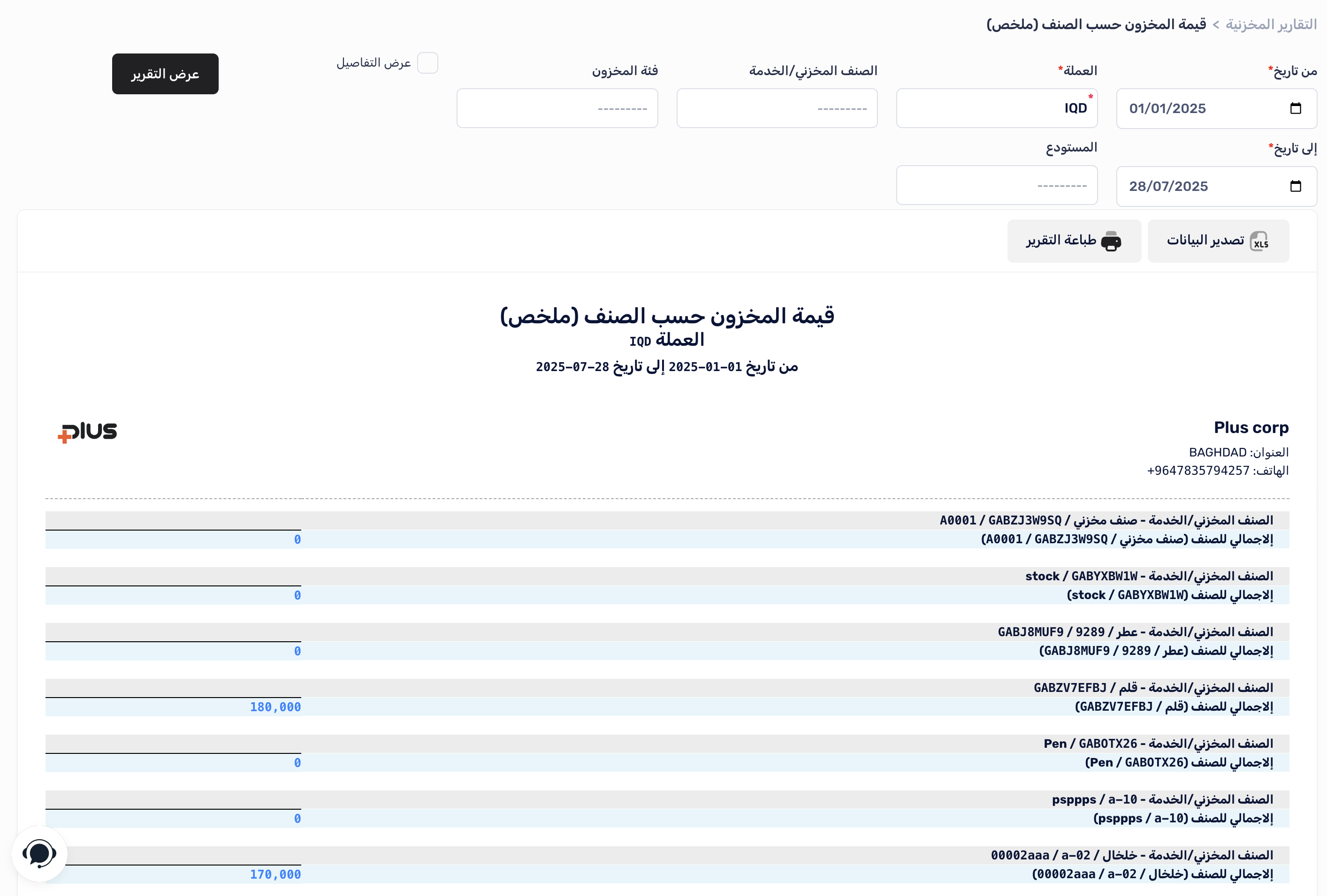Go to التقارير المخزنية breadcrumb
The image size is (1327, 896).
[1271, 24]
